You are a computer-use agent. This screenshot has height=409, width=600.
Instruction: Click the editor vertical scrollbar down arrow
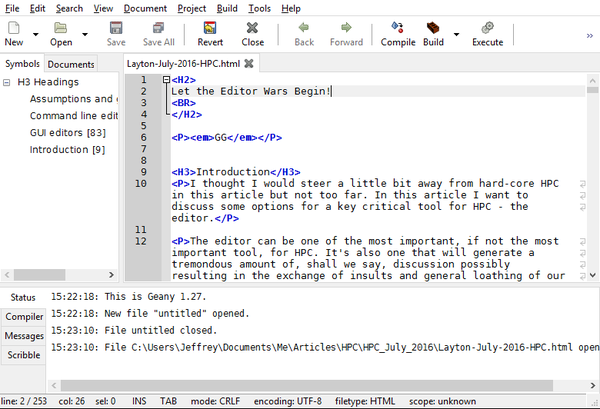592,275
